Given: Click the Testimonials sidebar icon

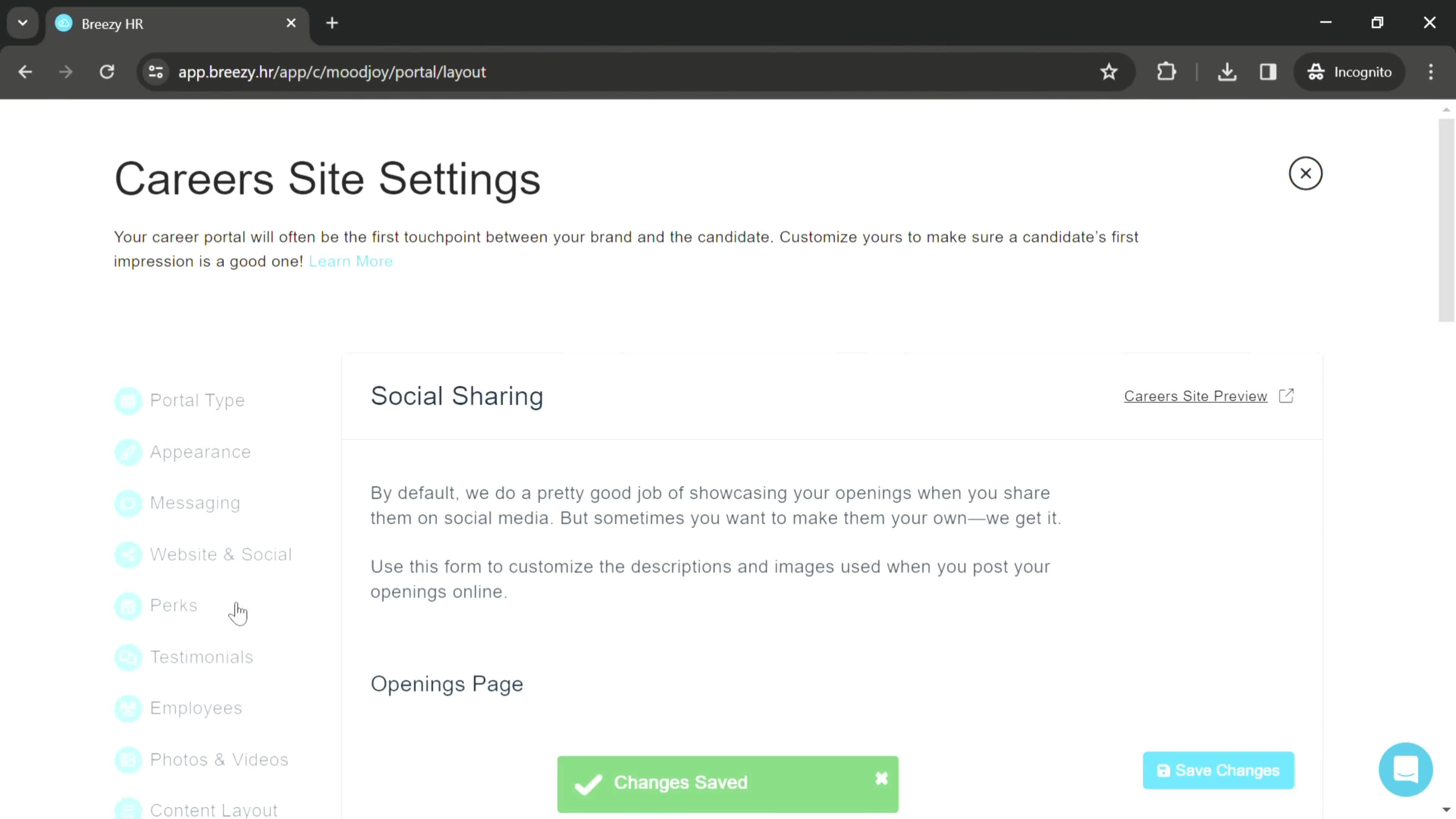Looking at the screenshot, I should [x=128, y=657].
